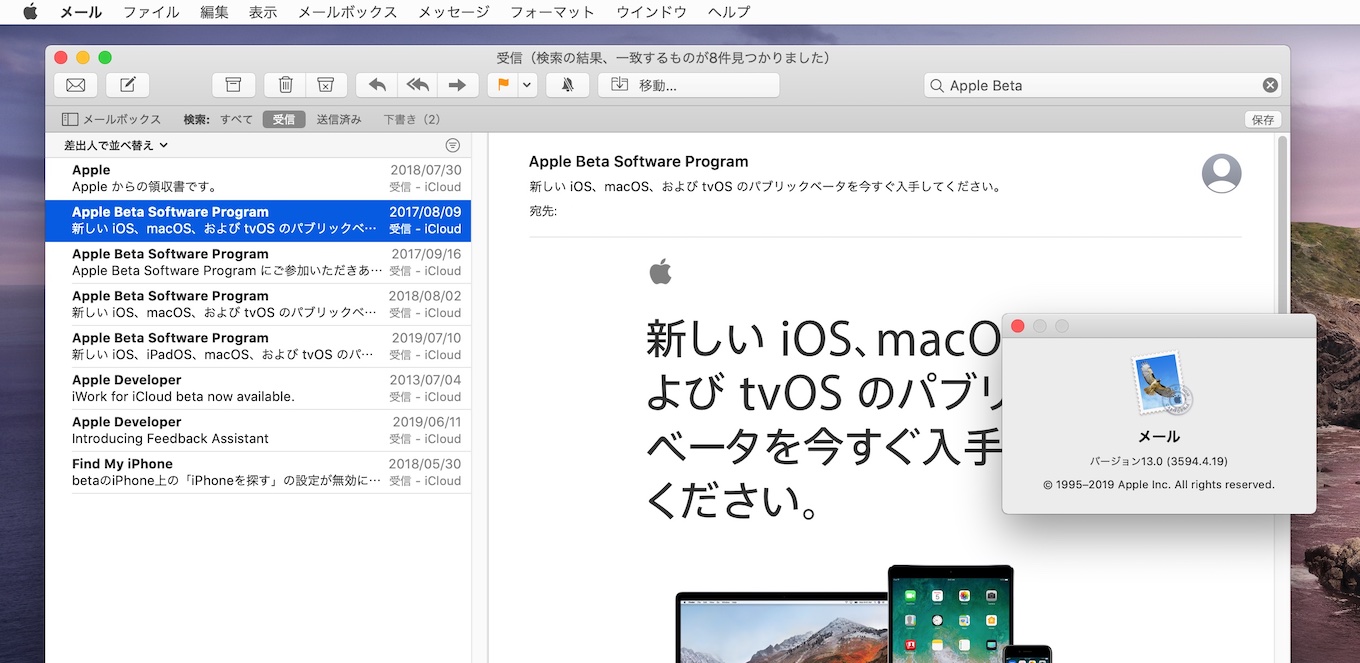The width and height of the screenshot is (1360, 663).
Task: Open the 差出人で並べ替え sort dropdown
Action: coord(116,145)
